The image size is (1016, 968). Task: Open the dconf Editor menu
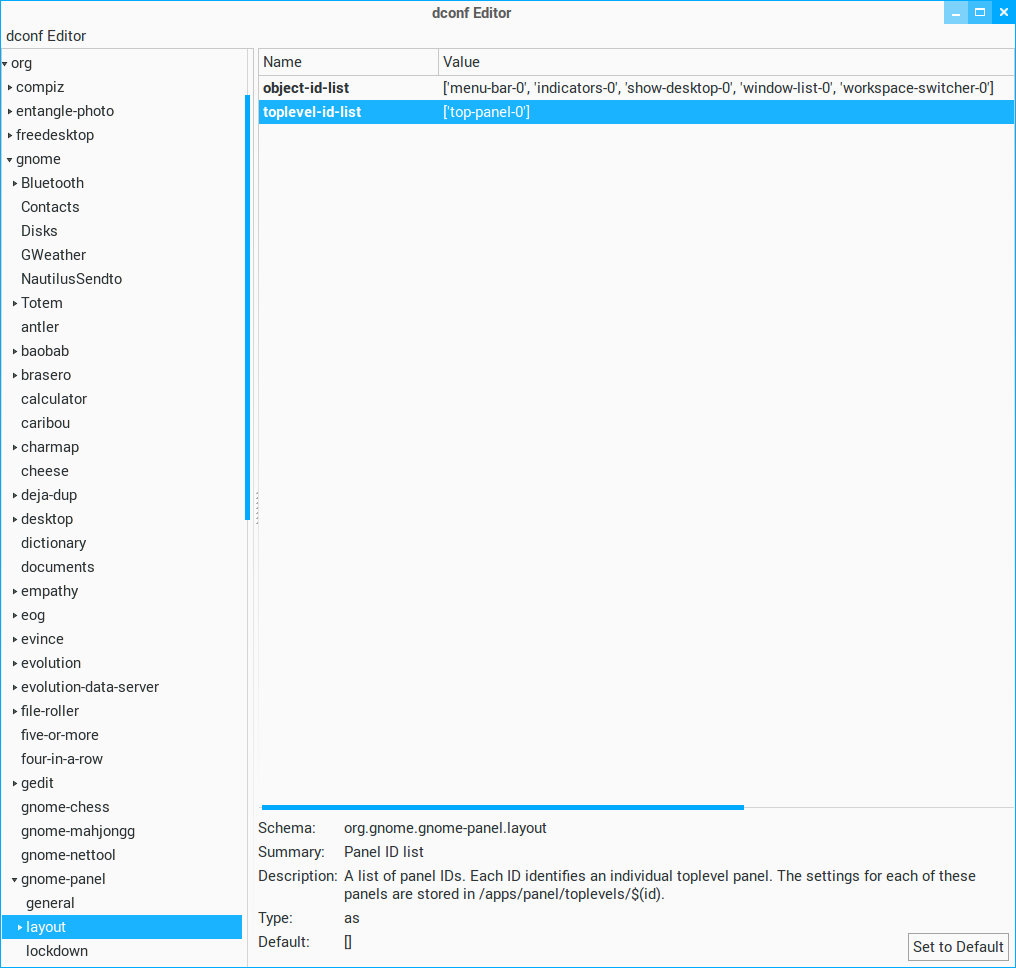point(46,36)
